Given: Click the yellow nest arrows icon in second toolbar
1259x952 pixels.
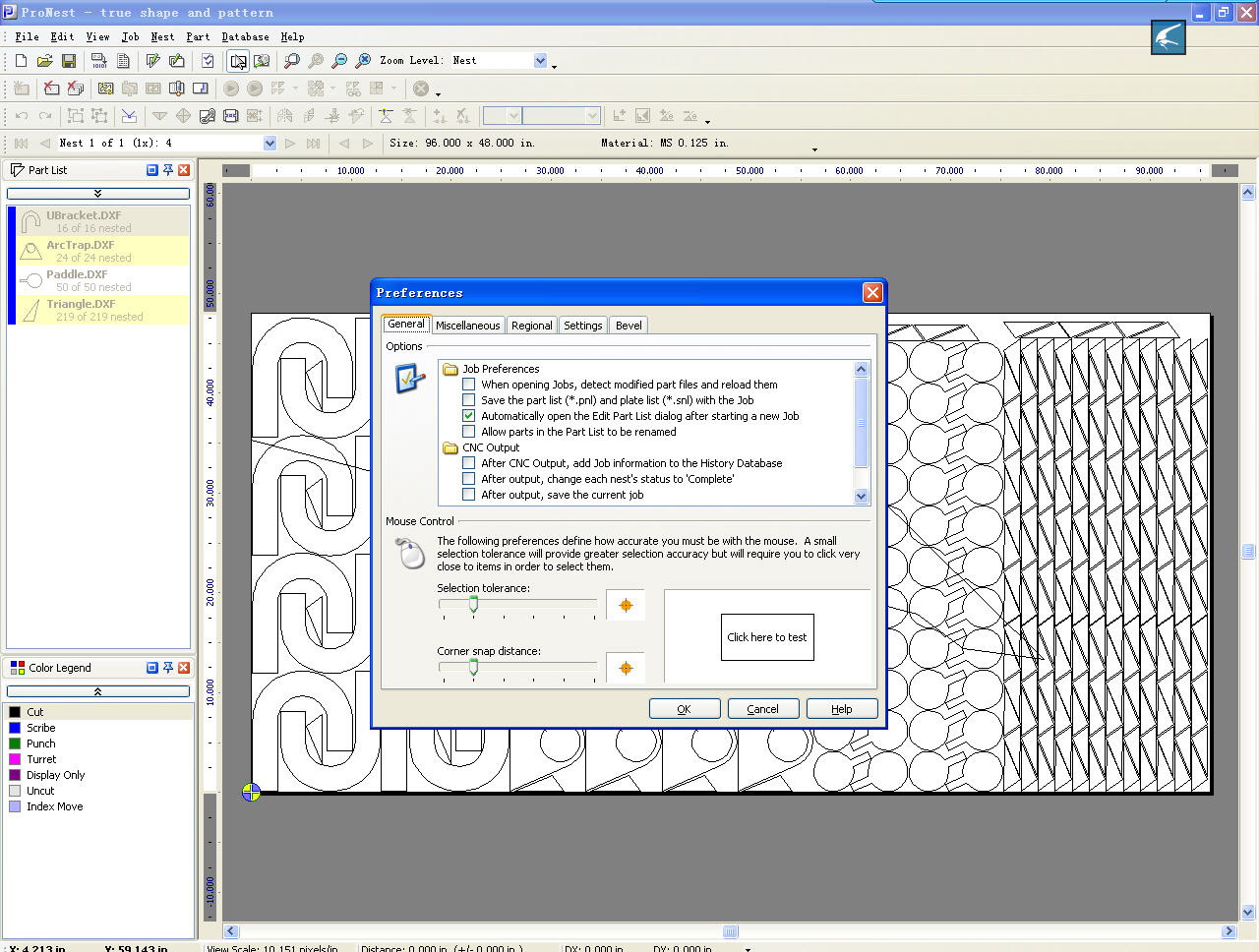Looking at the screenshot, I should tap(105, 89).
